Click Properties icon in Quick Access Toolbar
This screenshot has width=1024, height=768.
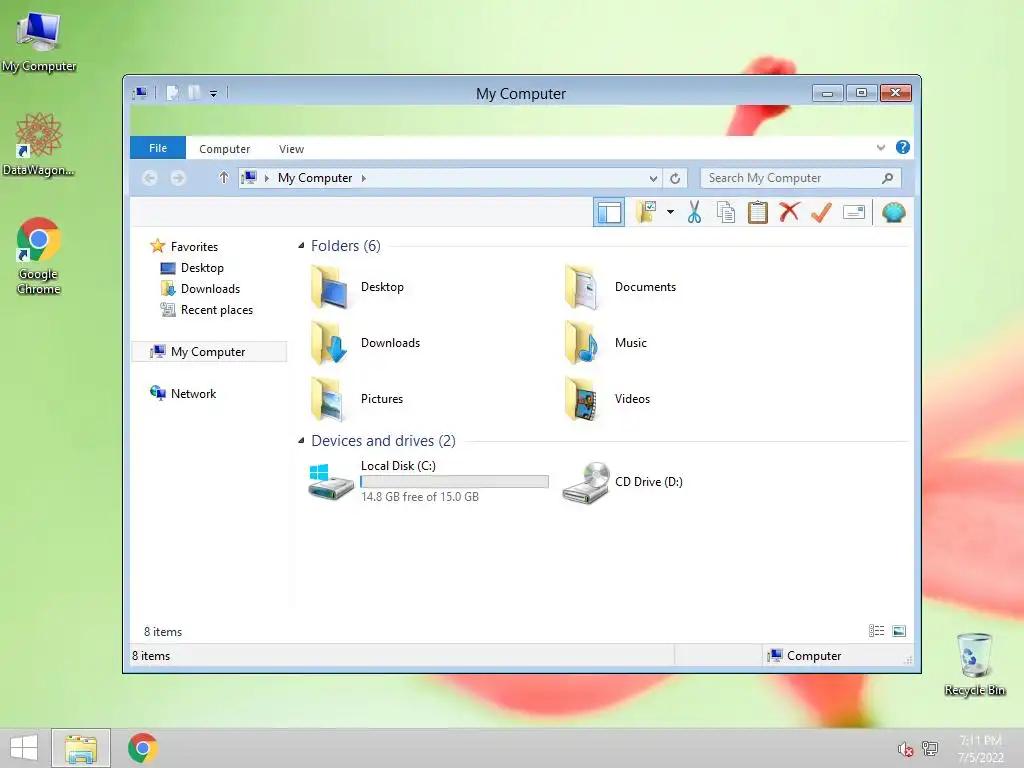tap(172, 93)
